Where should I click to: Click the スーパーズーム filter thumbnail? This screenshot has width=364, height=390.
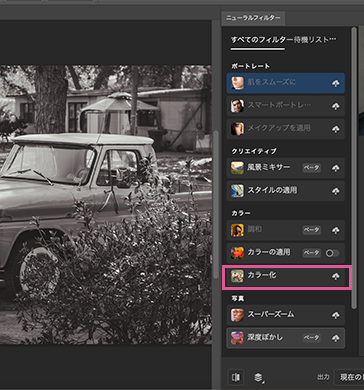click(x=237, y=315)
